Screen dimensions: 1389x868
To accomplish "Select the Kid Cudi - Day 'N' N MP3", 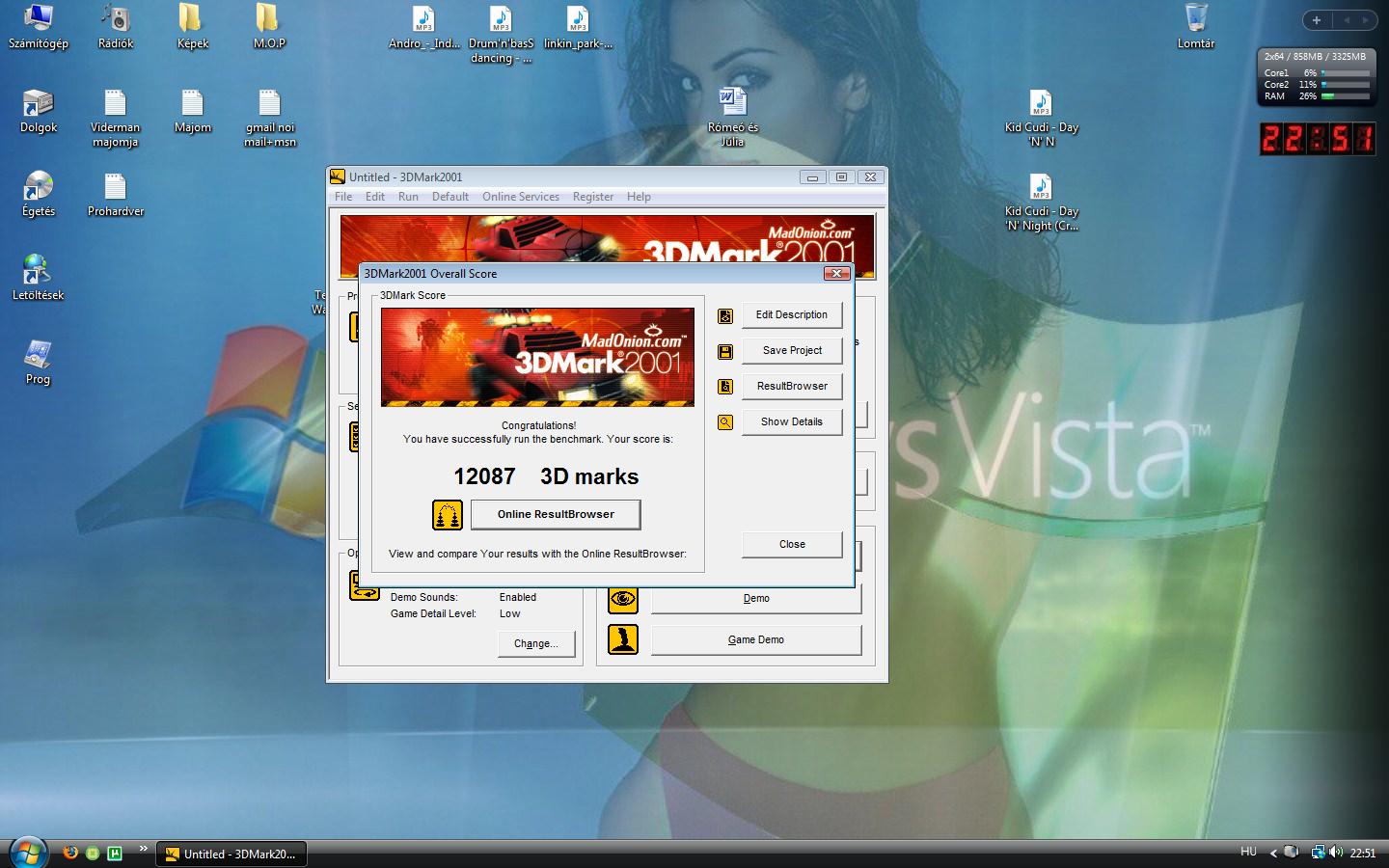I will click(x=1041, y=118).
